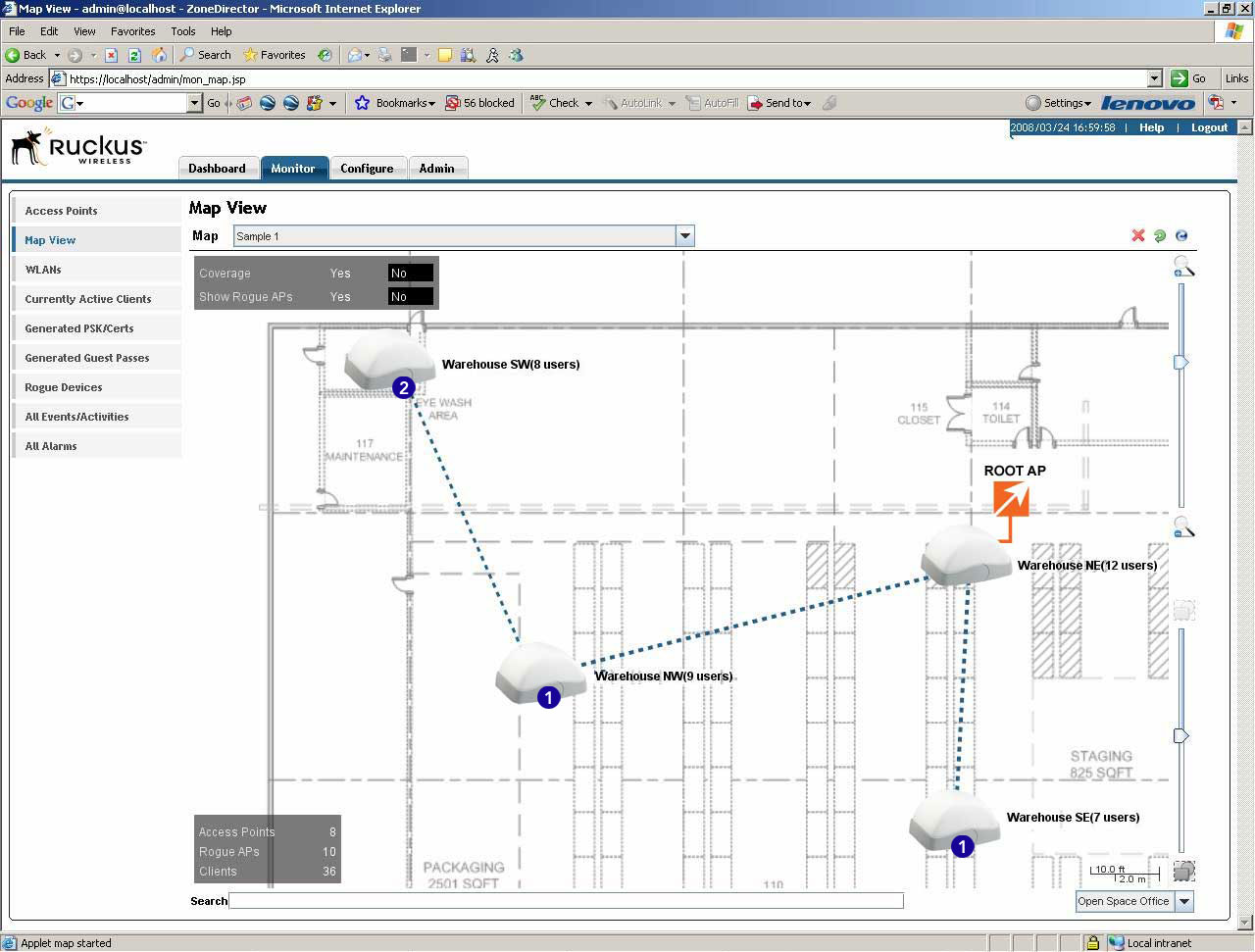This screenshot has height=952, width=1255.
Task: Open the Tools menu
Action: coord(183,31)
